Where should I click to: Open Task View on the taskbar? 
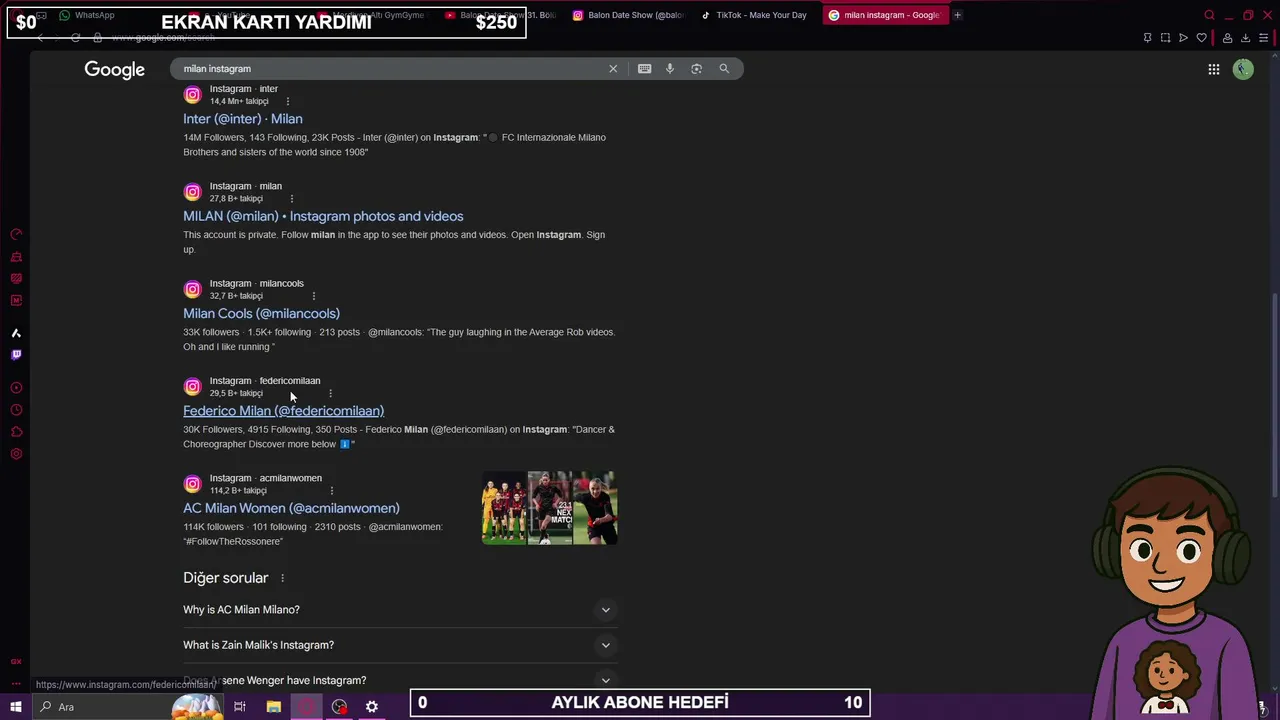coord(240,707)
